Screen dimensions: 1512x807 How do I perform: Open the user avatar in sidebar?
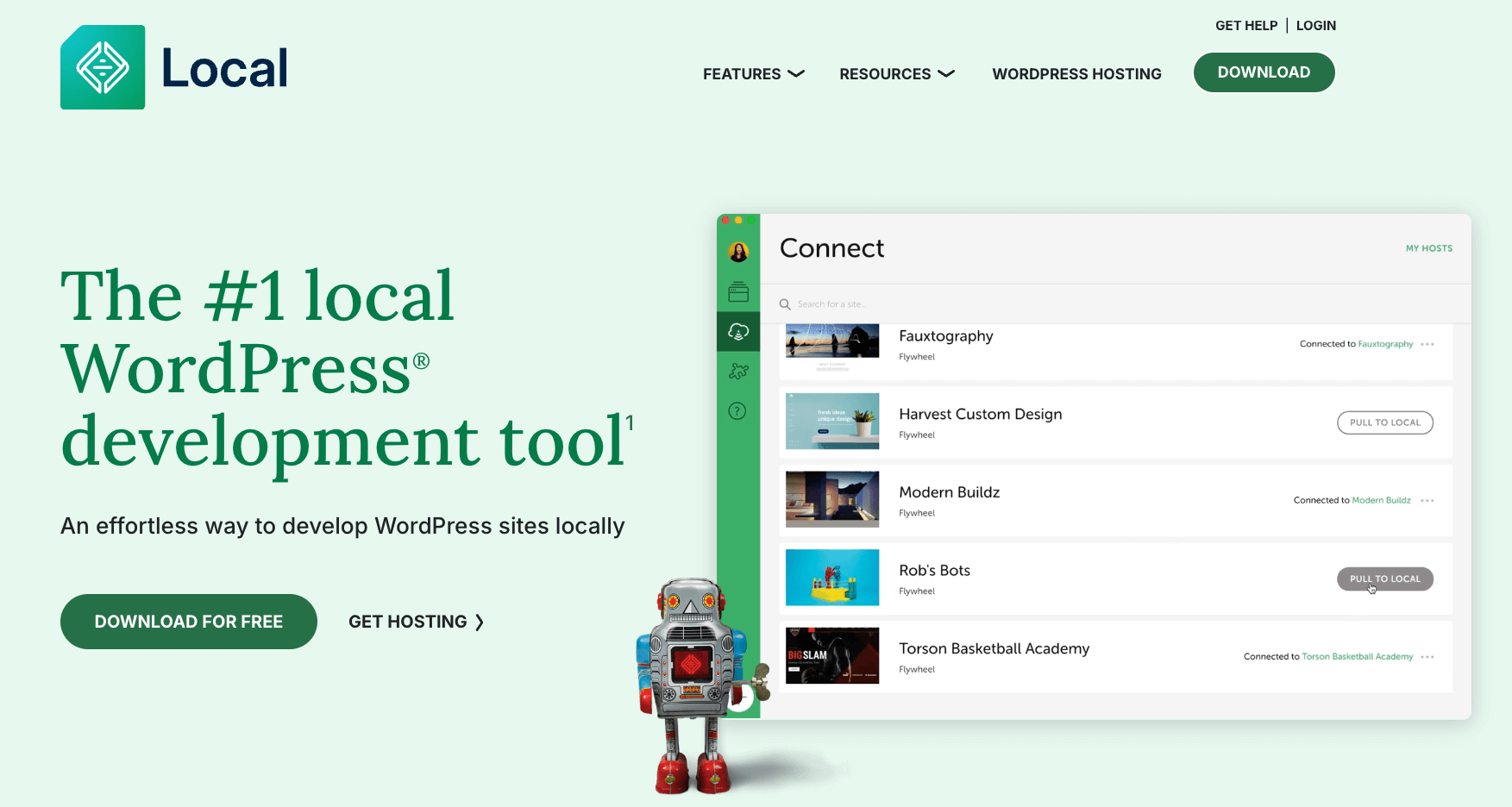coord(738,252)
